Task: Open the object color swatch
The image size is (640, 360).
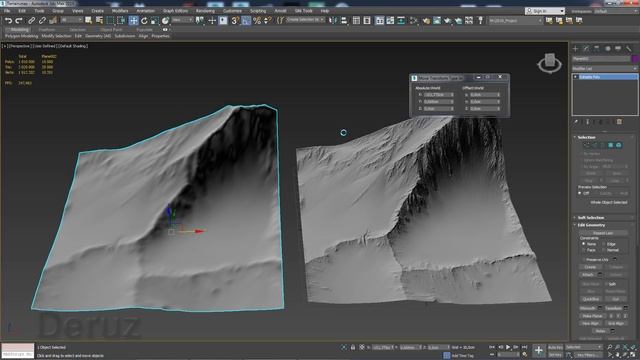Action: (x=635, y=59)
